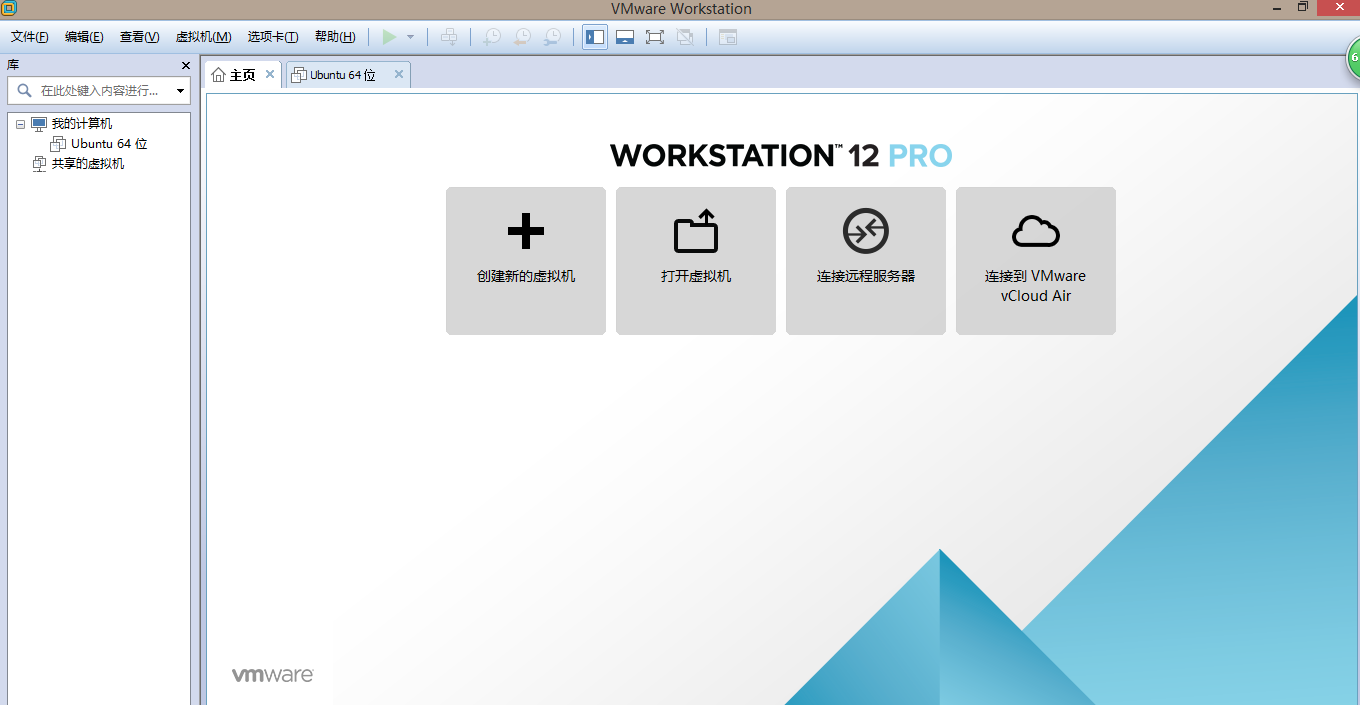Screen dimensions: 1360x705
Task: Open the 编辑(E) menu
Action: click(x=84, y=37)
